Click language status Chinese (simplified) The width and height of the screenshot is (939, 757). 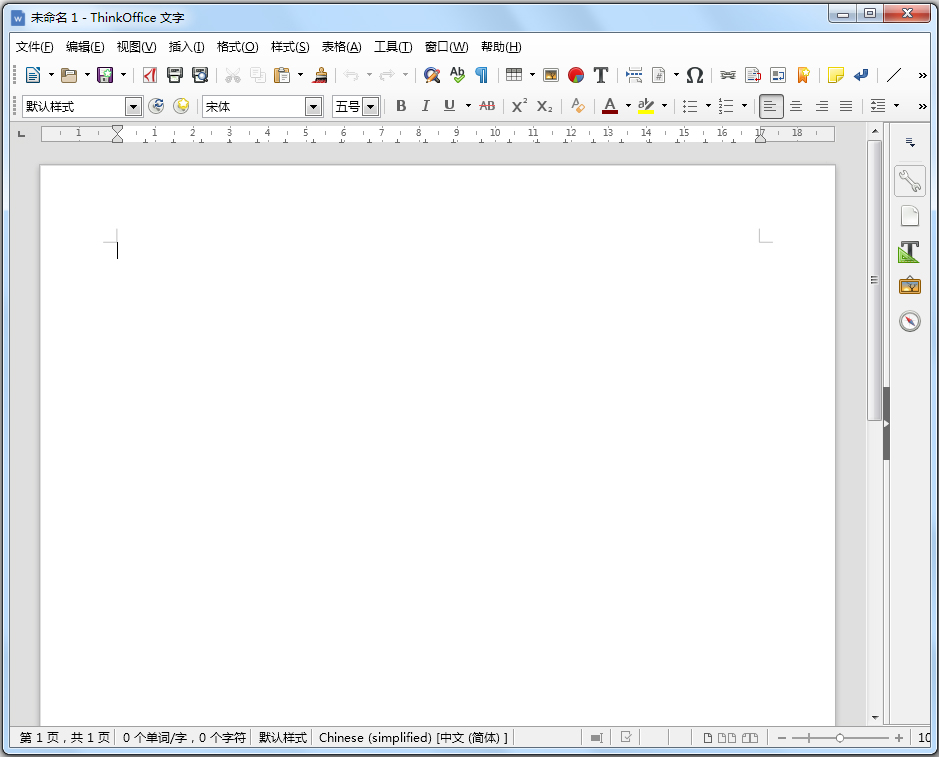coord(413,737)
